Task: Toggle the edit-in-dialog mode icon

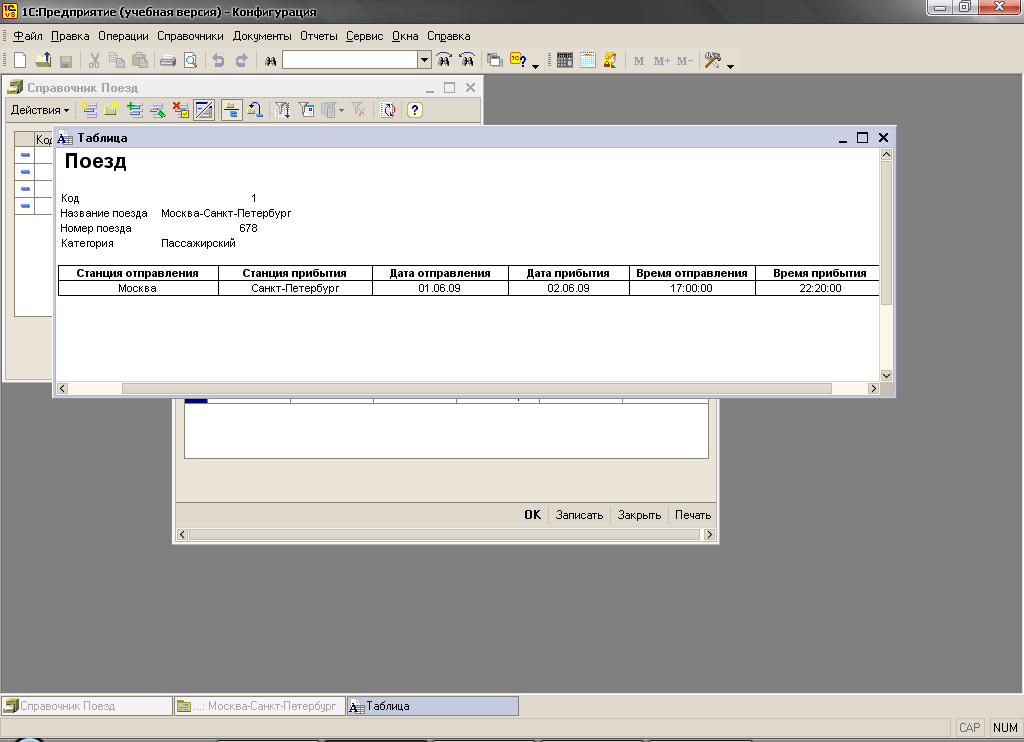Action: click(x=204, y=110)
